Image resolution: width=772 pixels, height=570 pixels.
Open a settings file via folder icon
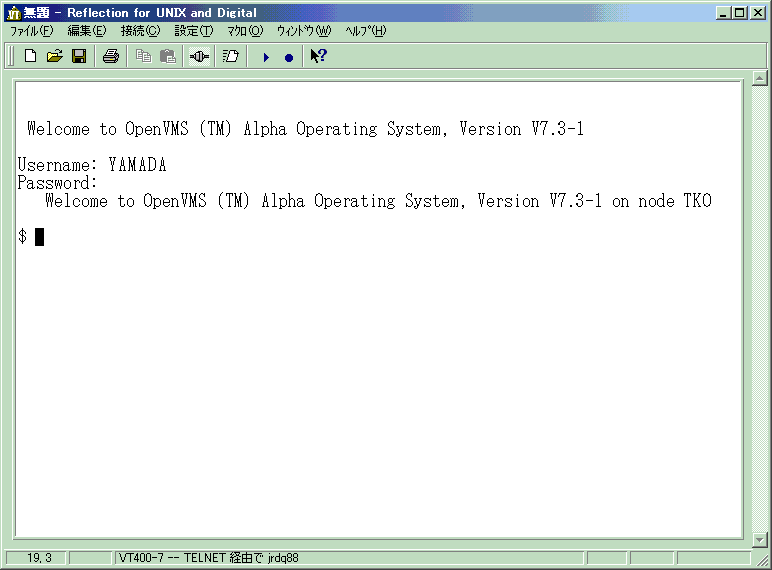[x=54, y=57]
